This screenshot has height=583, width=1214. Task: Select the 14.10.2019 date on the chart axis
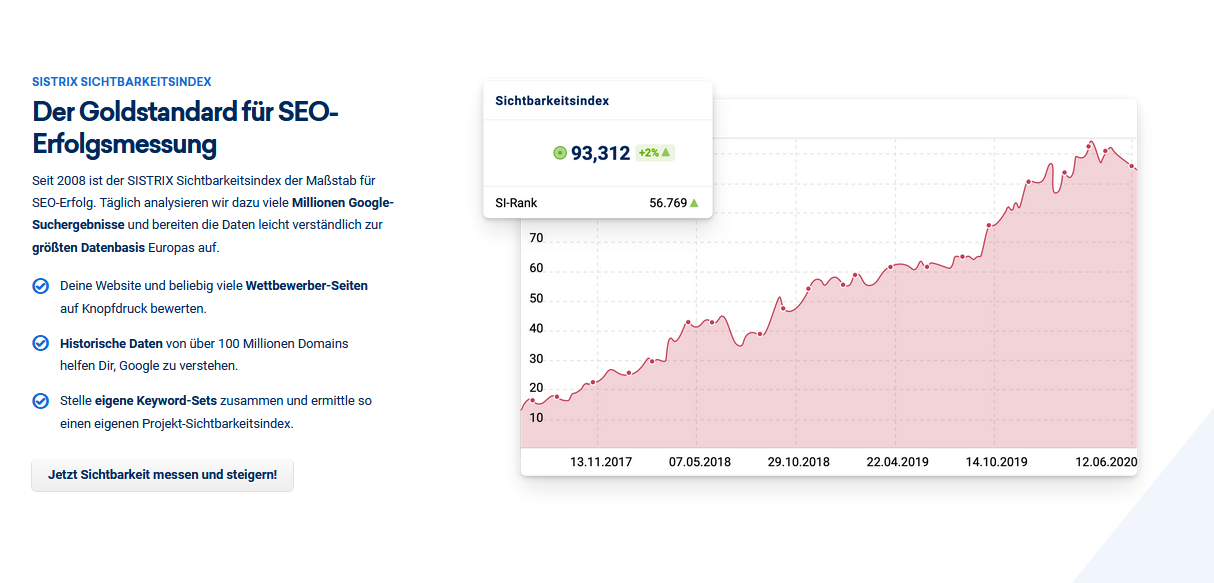(x=997, y=462)
